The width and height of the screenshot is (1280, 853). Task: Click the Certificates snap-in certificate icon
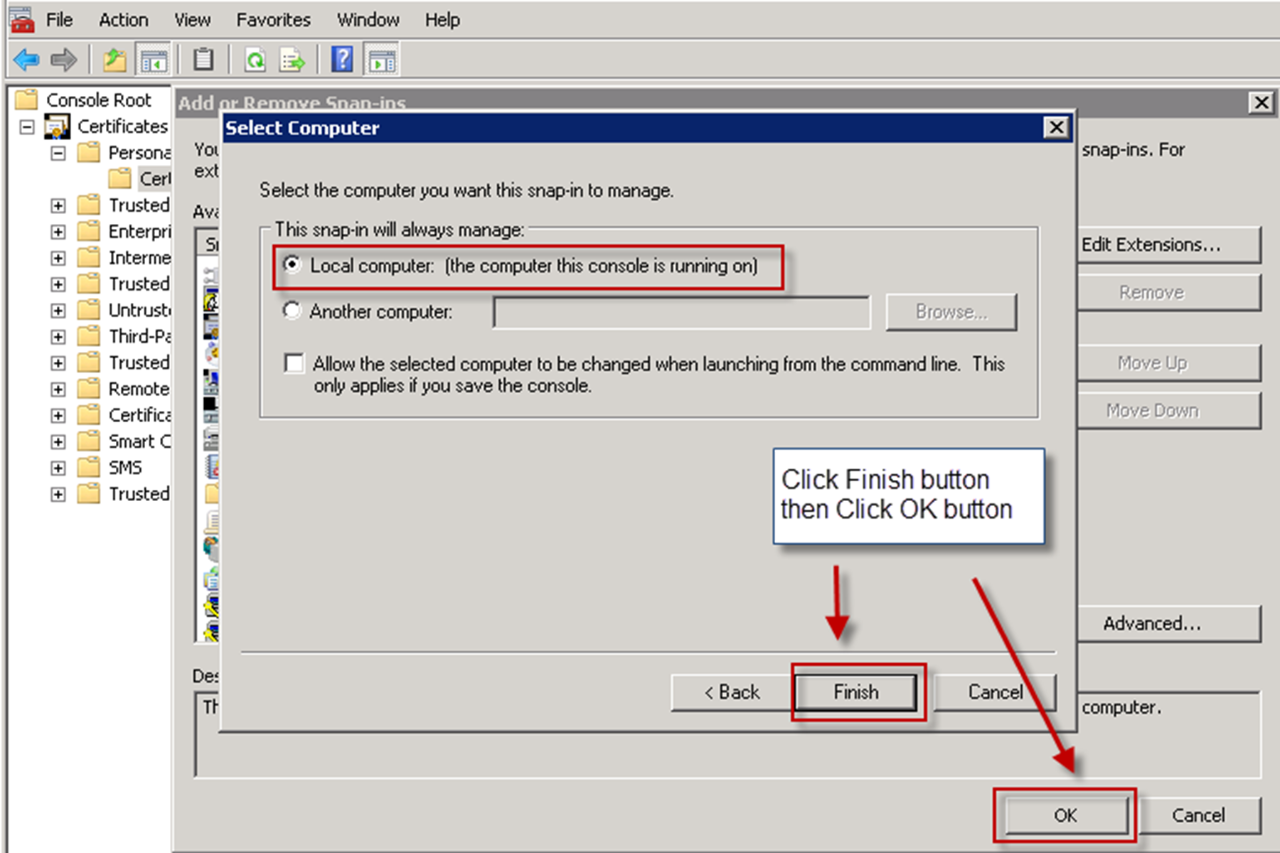(x=57, y=126)
